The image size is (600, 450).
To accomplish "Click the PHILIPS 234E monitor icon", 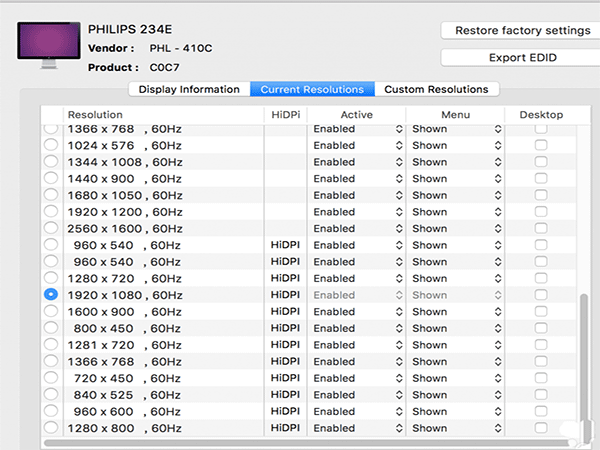I will [x=47, y=45].
